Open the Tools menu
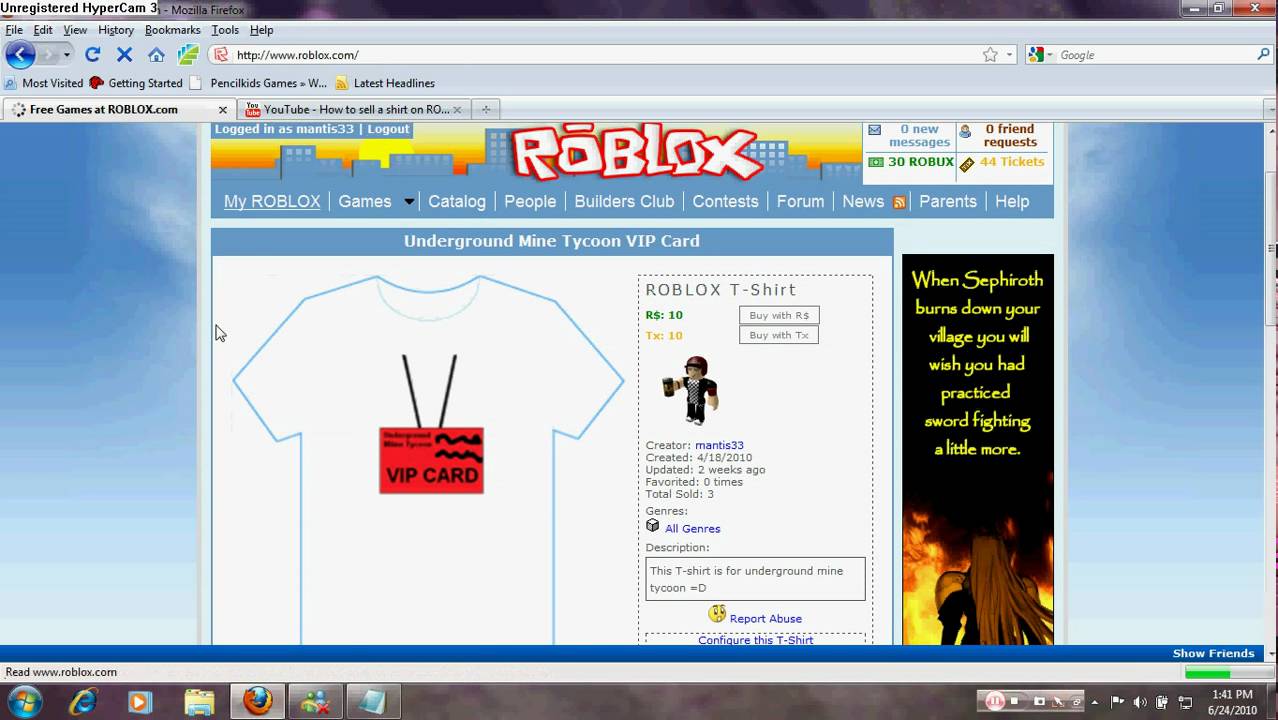 coord(225,30)
